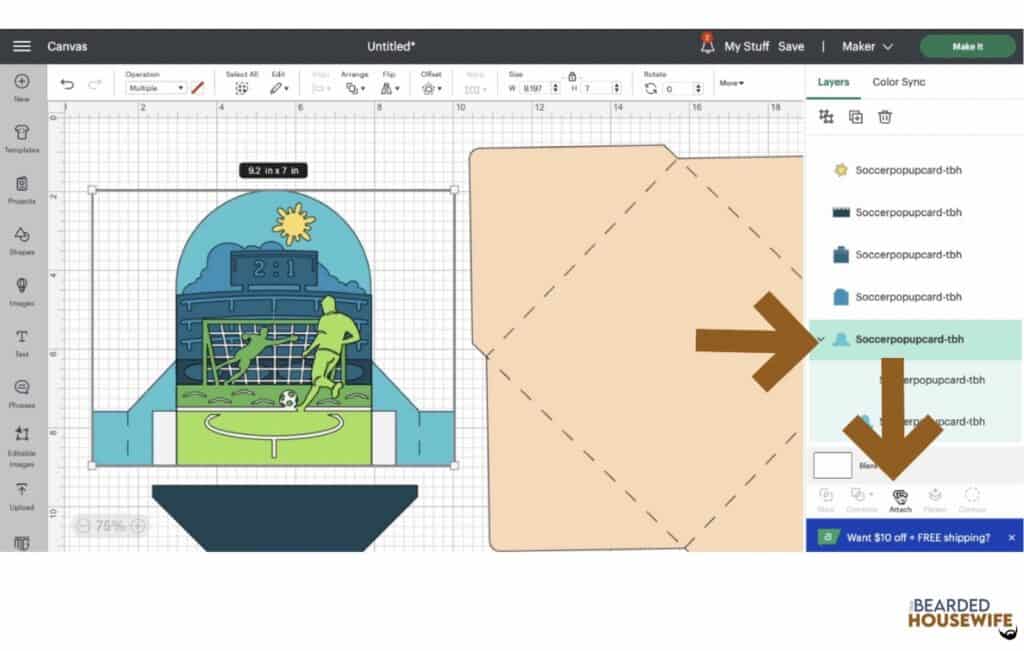
Task: Open the Templates panel in sidebar
Action: pos(21,138)
